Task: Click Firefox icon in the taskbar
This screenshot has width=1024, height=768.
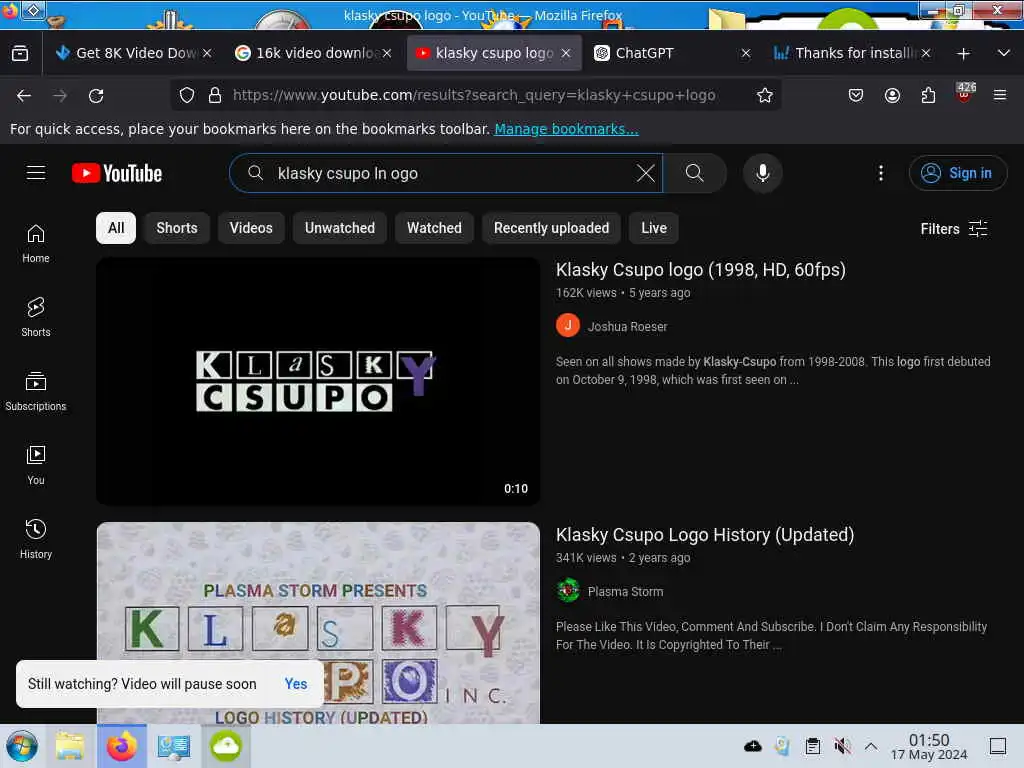Action: coord(121,746)
